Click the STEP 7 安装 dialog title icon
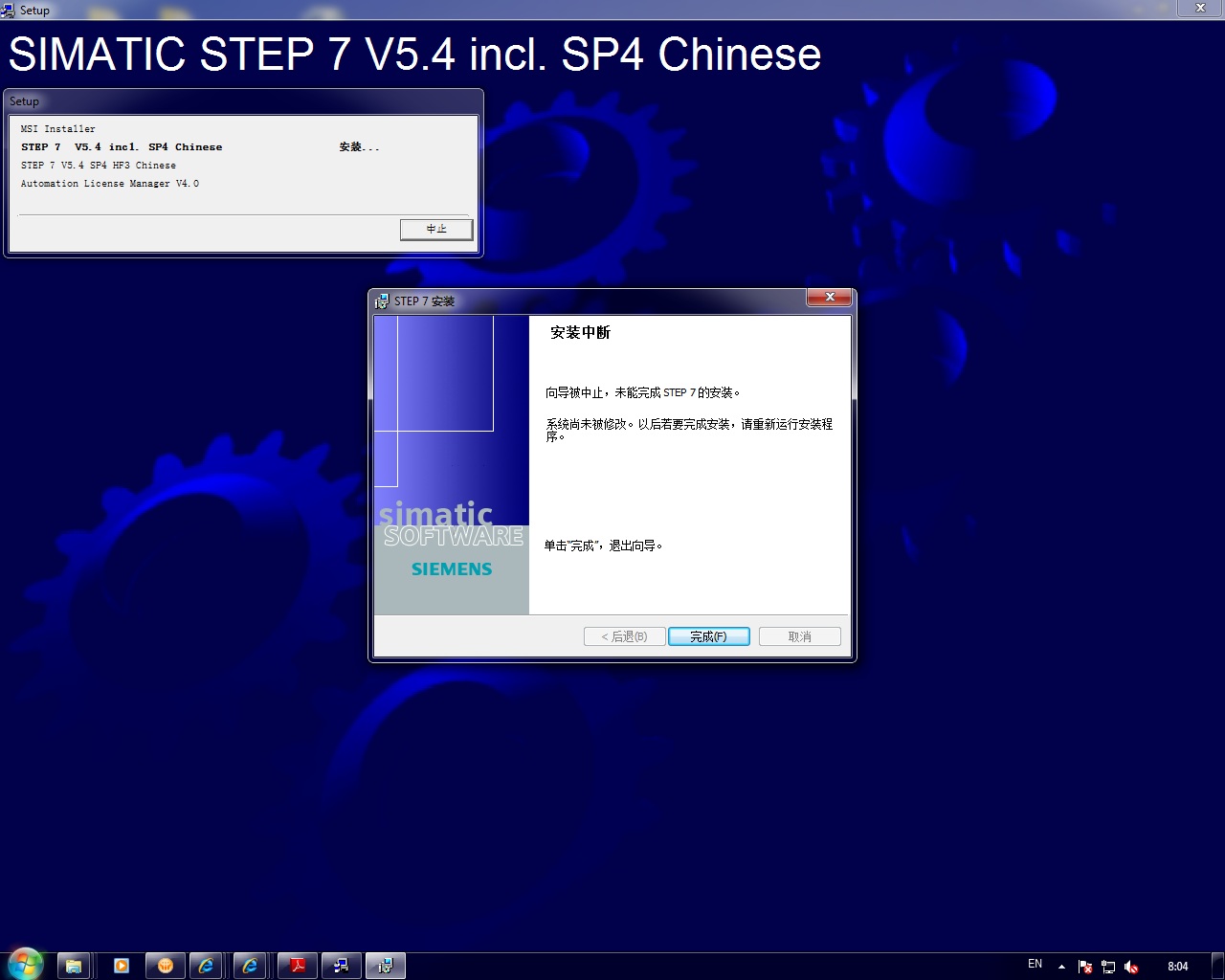Screen dimensions: 1225x980 click(x=382, y=301)
